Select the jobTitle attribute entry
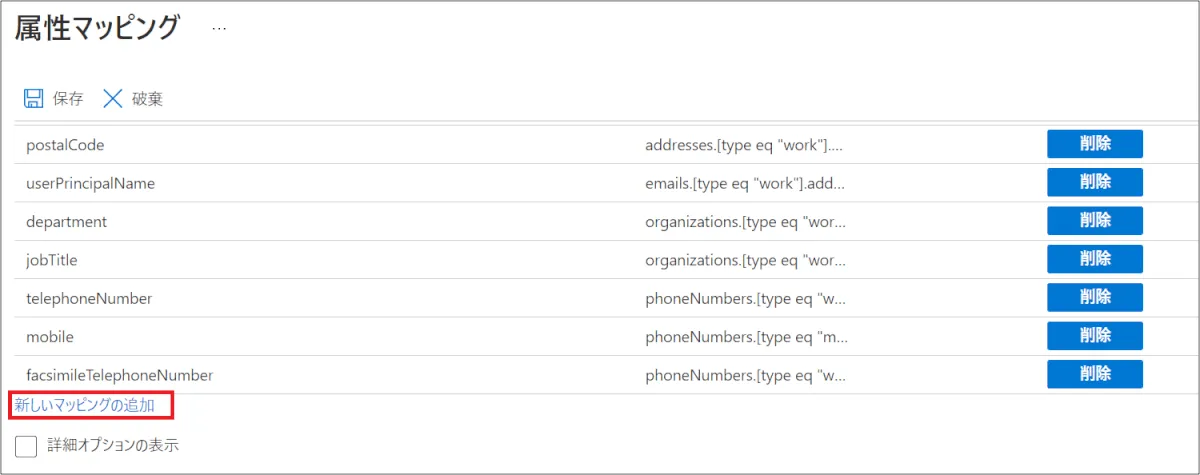Screen dimensions: 1200x475 click(52, 260)
